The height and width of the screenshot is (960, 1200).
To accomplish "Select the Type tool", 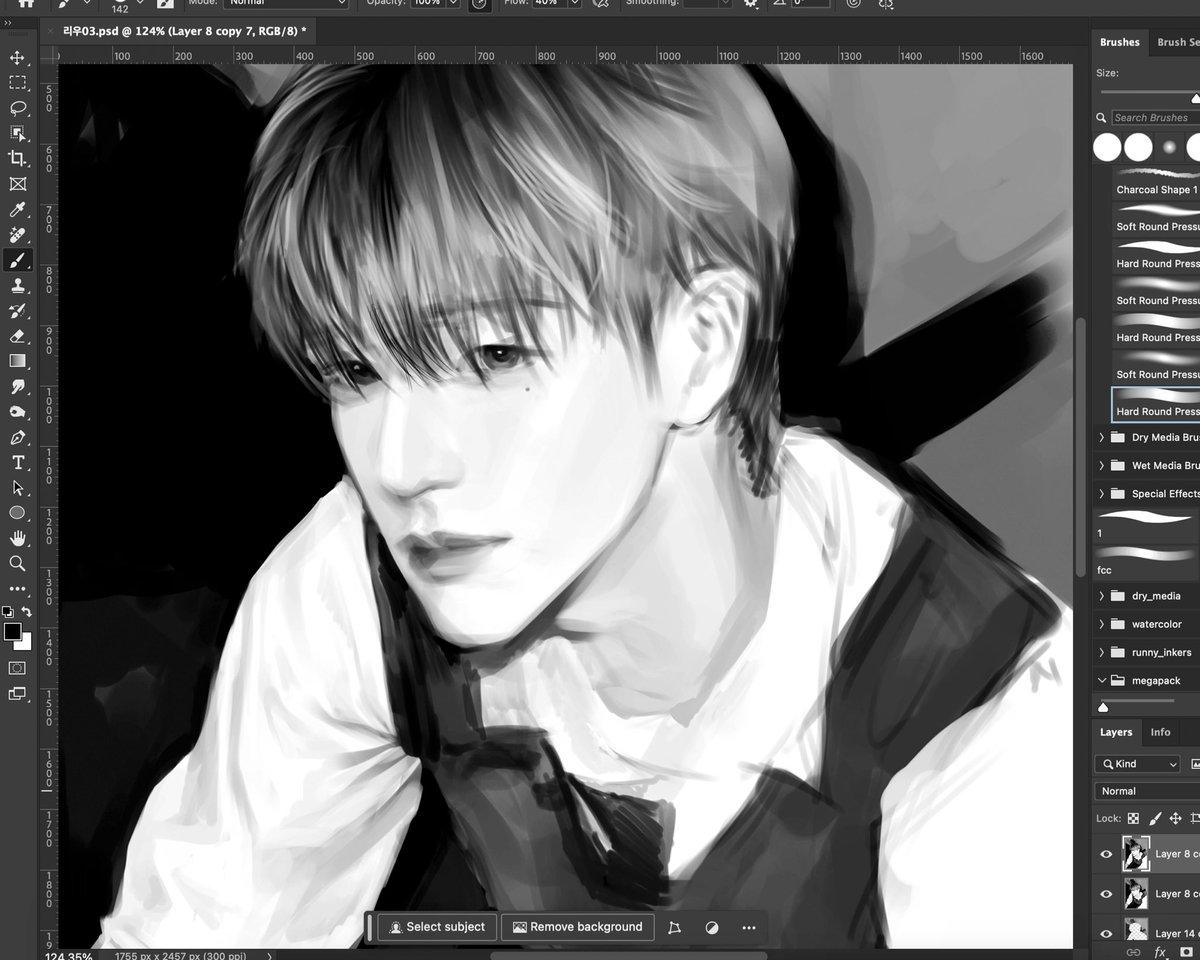I will (x=17, y=462).
